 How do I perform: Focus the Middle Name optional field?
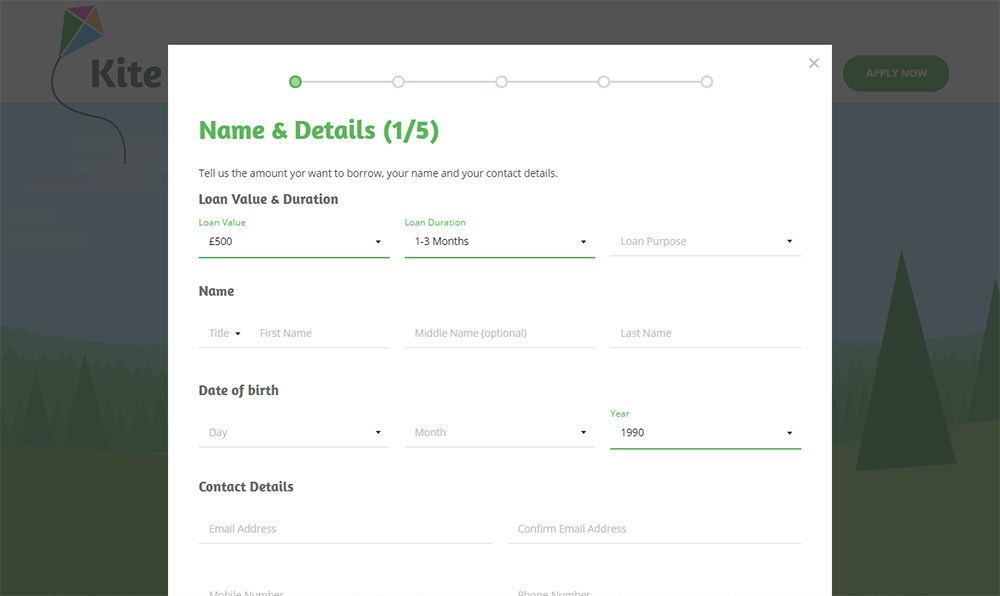click(x=499, y=334)
